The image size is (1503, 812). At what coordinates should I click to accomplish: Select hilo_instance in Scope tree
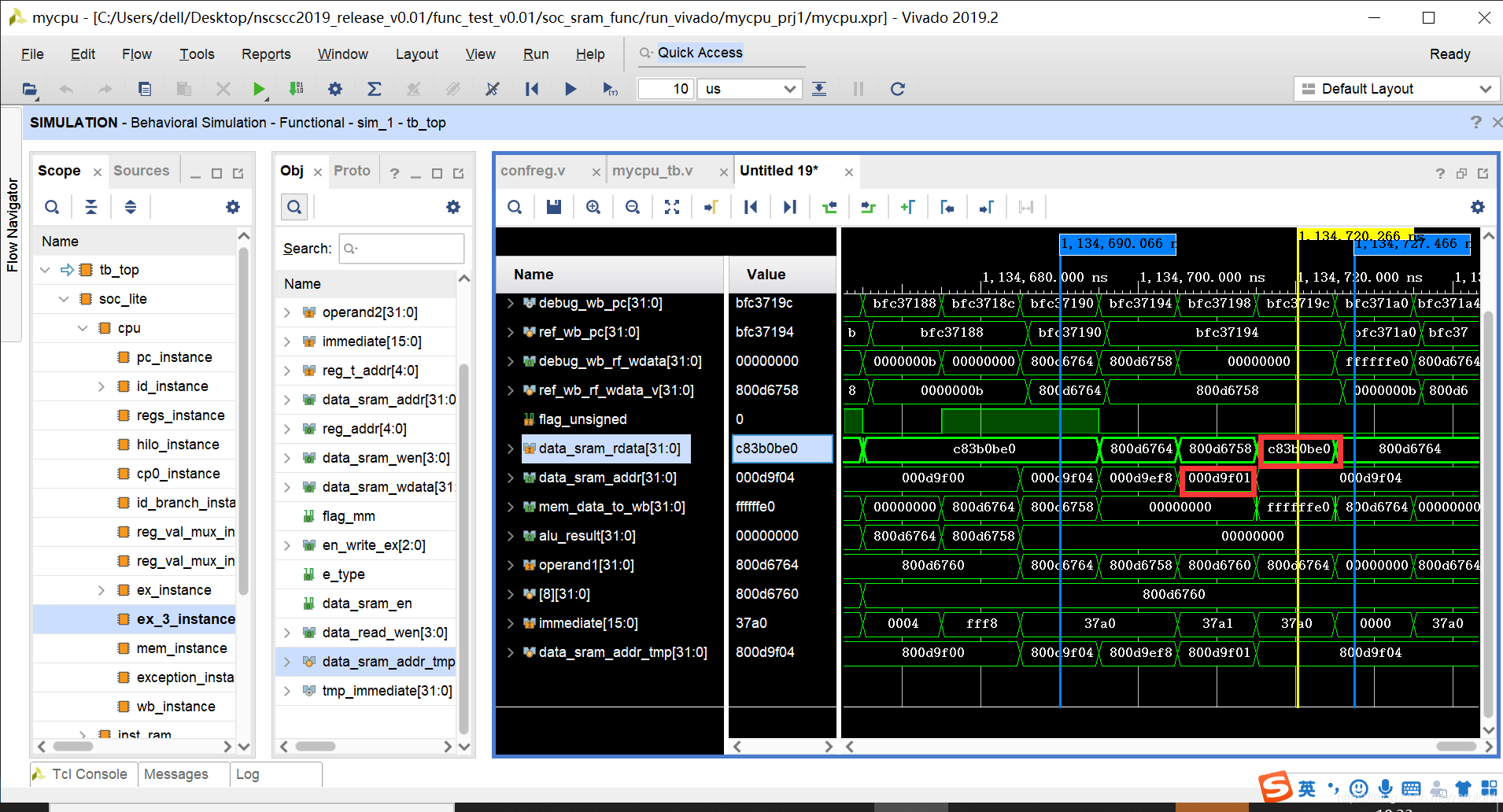[x=178, y=445]
